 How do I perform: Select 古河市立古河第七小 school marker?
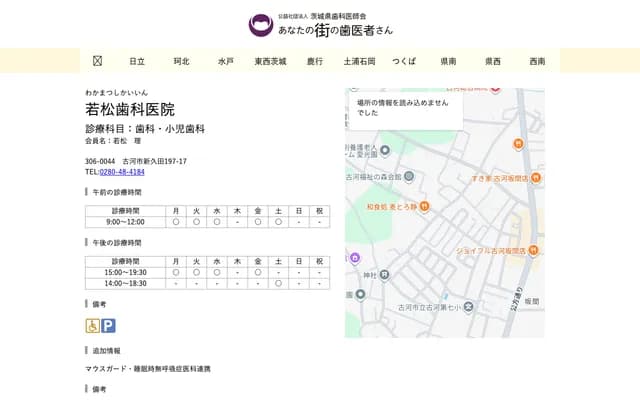(x=469, y=307)
